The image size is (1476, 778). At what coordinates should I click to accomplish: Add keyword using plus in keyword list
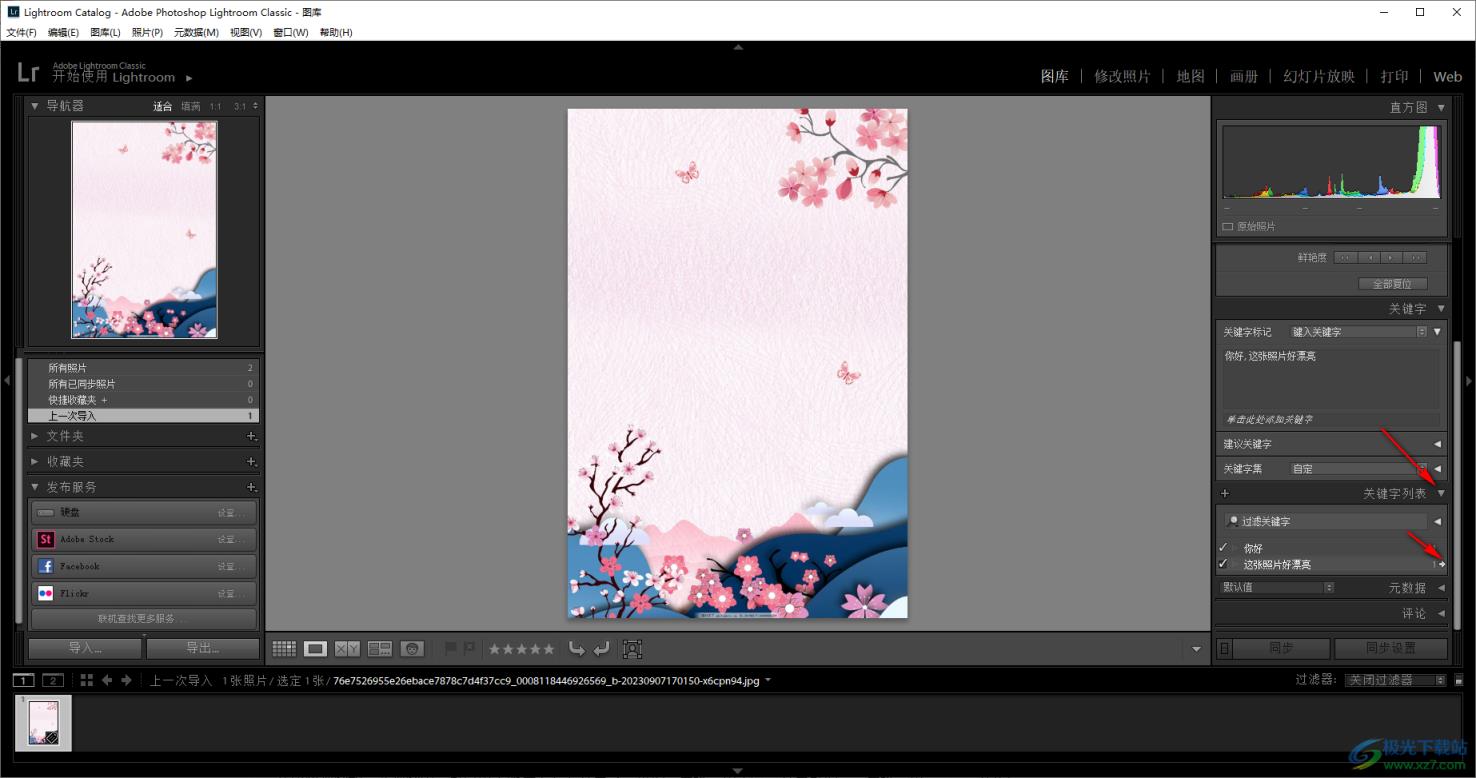(x=1225, y=493)
